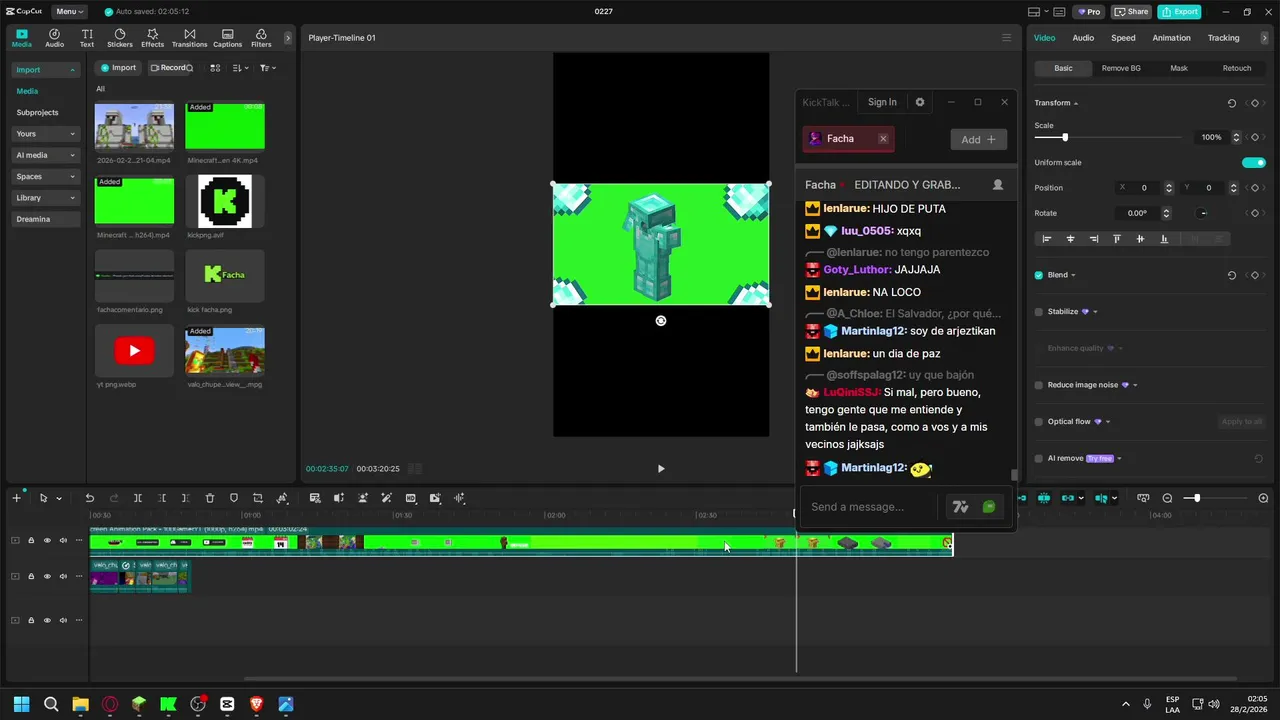Viewport: 1280px width, 720px height.
Task: Expand the AI media category
Action: click(x=45, y=155)
